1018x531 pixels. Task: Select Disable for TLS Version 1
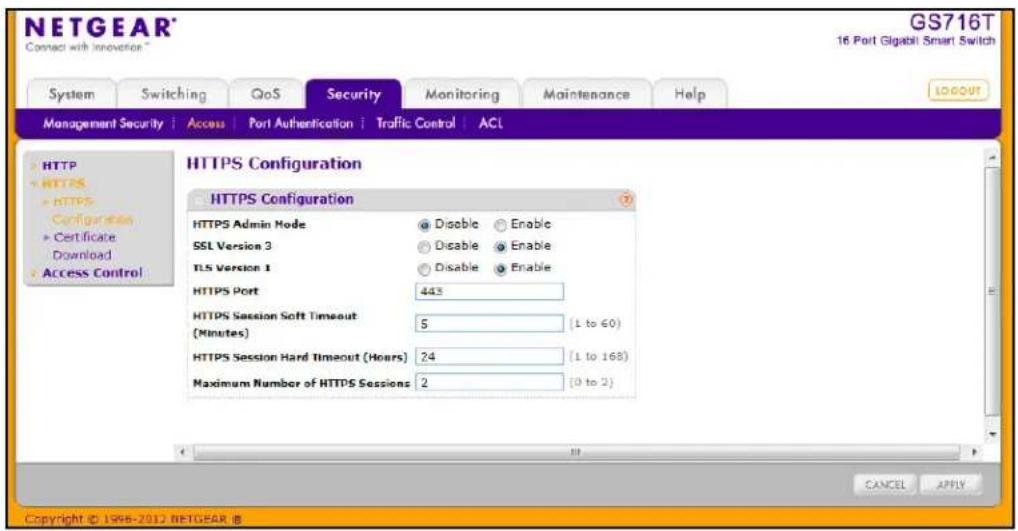(x=424, y=269)
